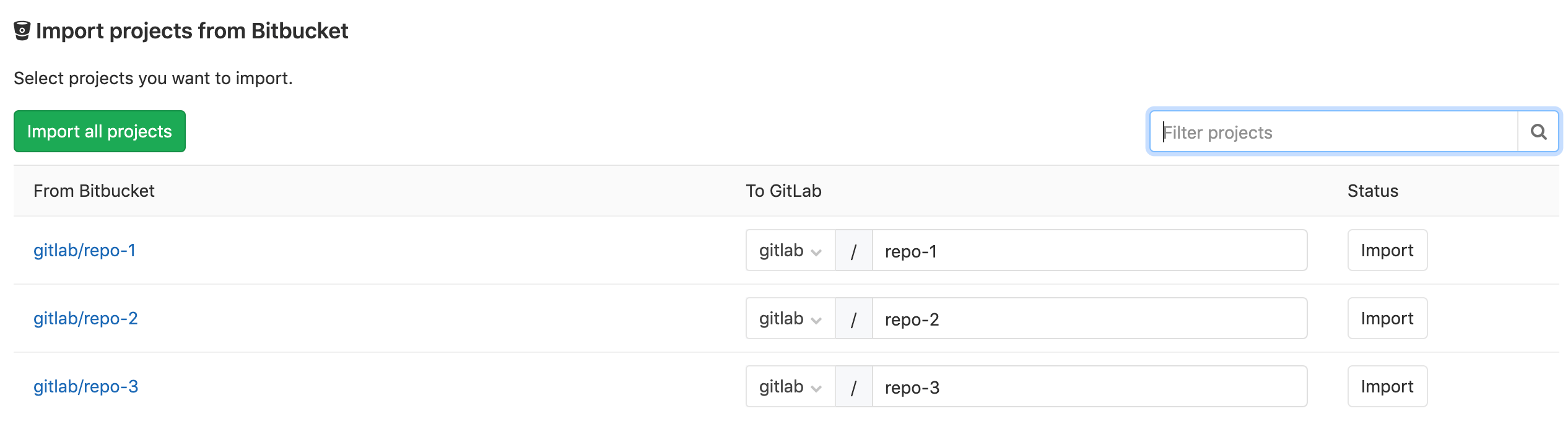Open the gitlab/repo-3 Bitbucket link
This screenshot has width=1568, height=437.
point(85,386)
